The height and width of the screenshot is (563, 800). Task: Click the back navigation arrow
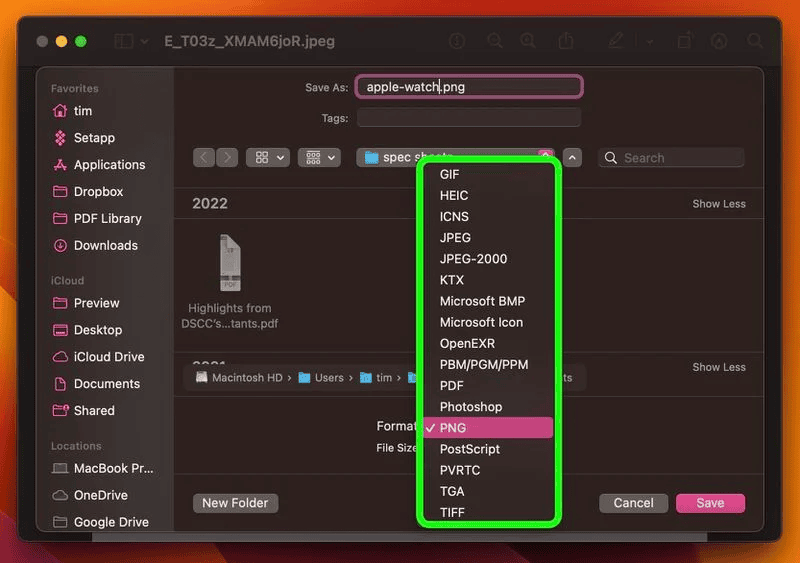click(x=204, y=158)
